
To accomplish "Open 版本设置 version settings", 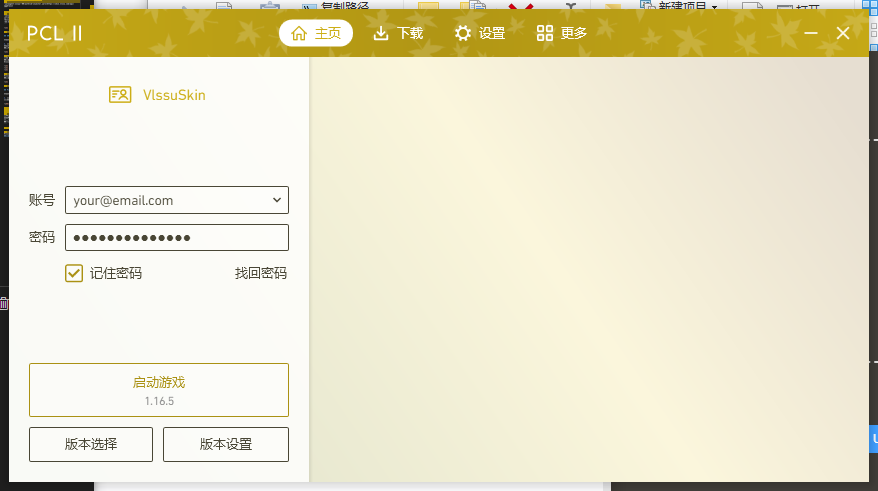I will 226,444.
